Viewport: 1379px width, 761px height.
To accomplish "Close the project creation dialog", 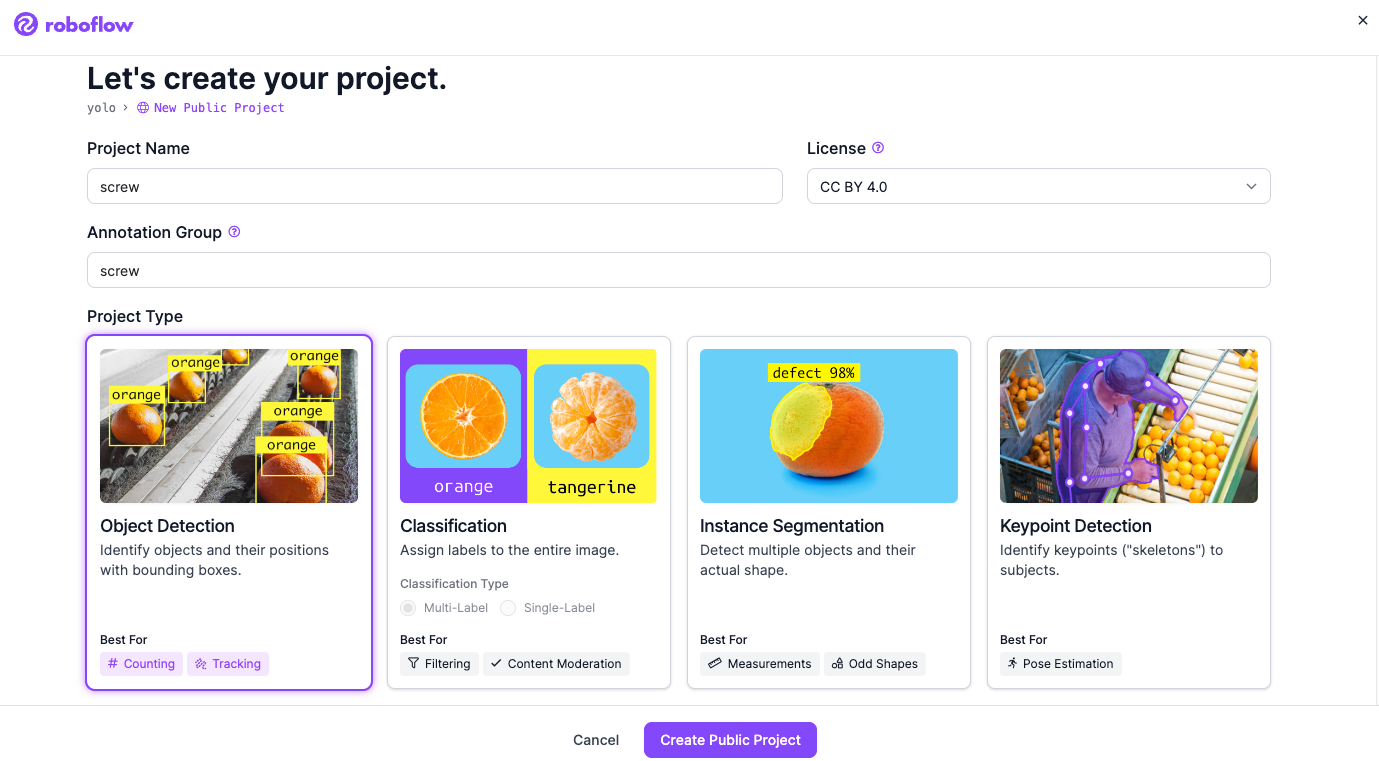I will pyautogui.click(x=1362, y=20).
